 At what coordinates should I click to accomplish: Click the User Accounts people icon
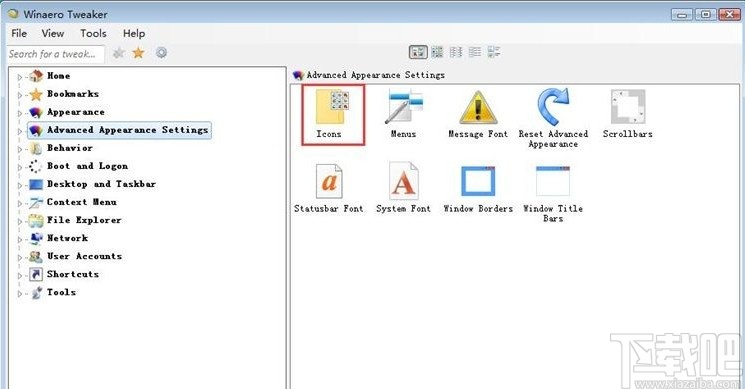pyautogui.click(x=36, y=256)
